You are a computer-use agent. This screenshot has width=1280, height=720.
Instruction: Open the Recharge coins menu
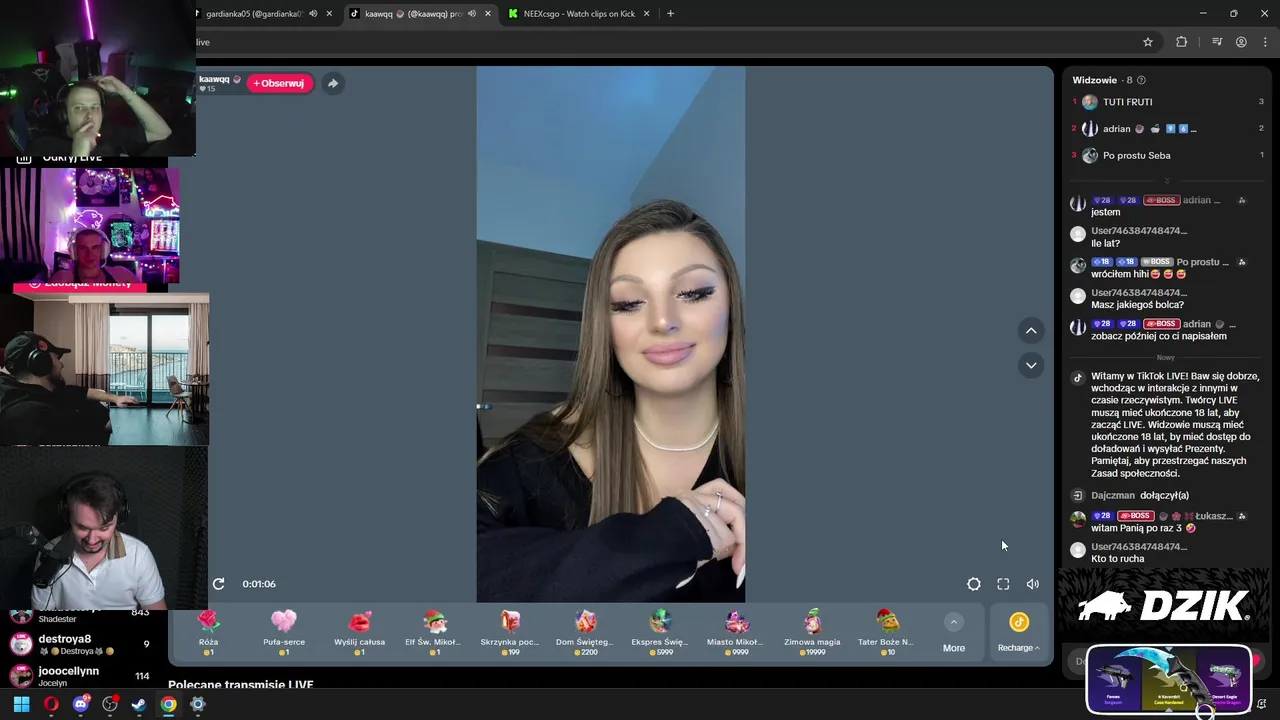(x=1018, y=633)
